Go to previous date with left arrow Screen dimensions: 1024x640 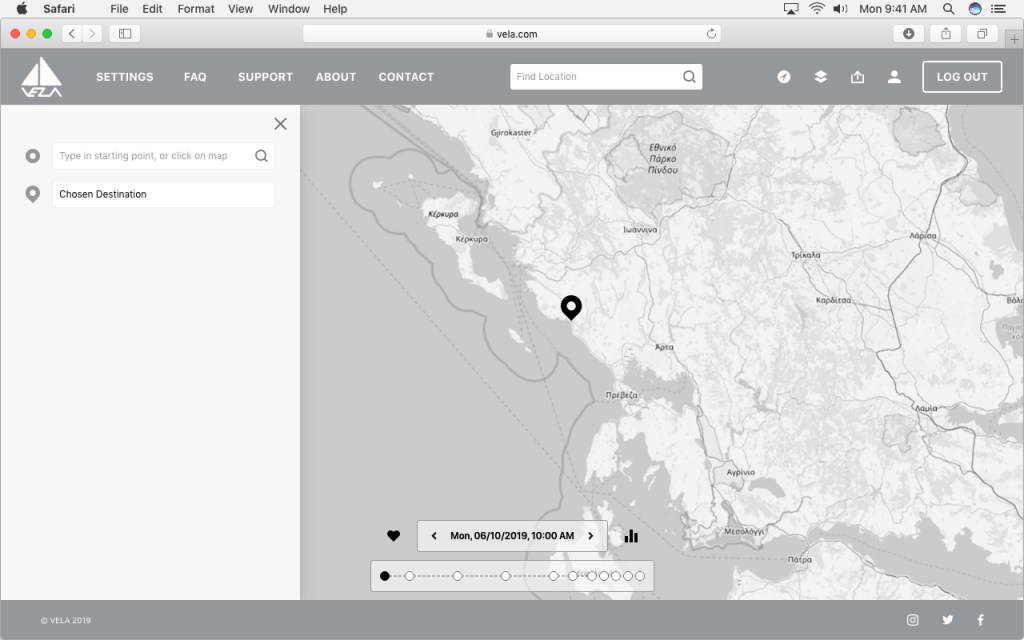click(434, 536)
